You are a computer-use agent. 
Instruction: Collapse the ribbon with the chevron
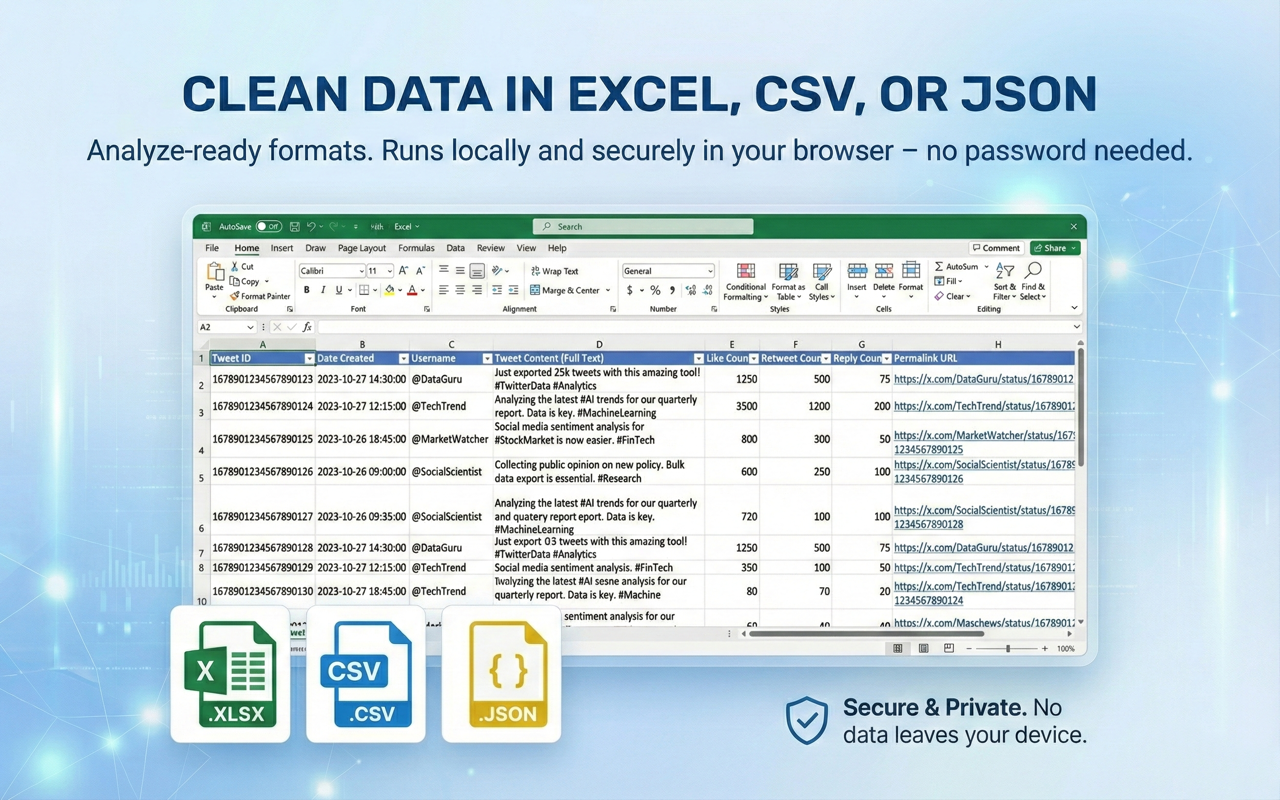coord(1075,308)
